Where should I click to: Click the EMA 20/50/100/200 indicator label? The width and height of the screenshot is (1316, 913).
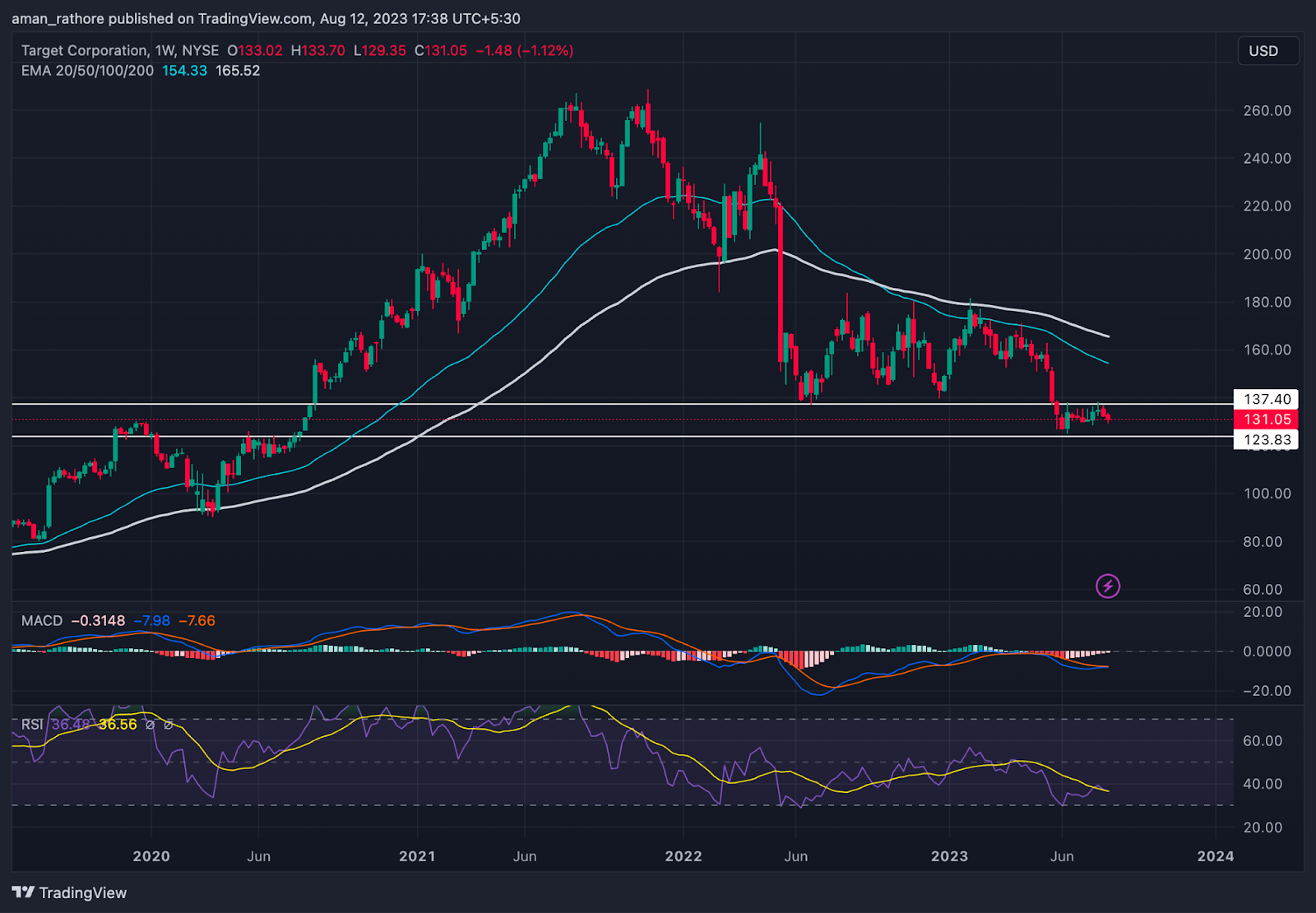click(87, 71)
